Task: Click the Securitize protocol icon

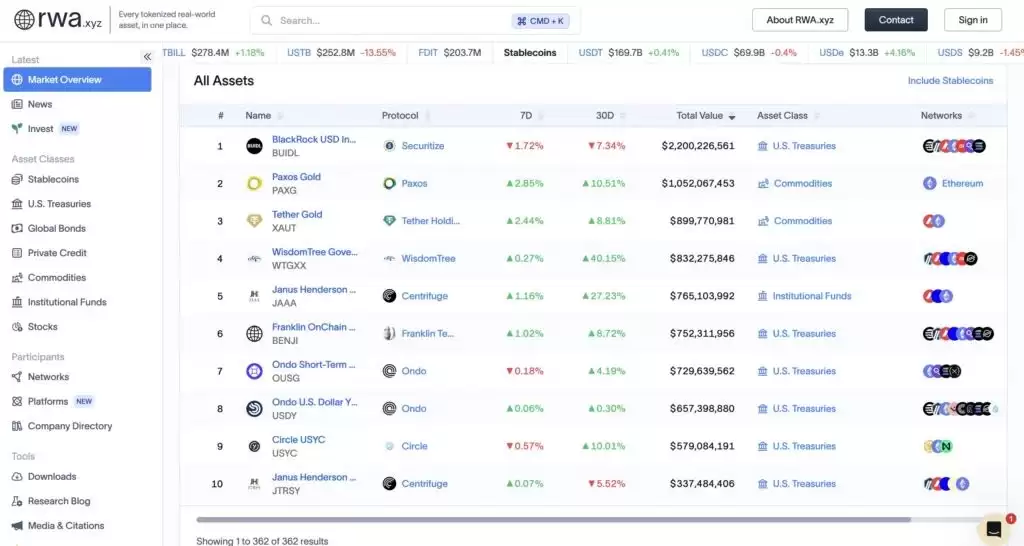Action: 389,146
